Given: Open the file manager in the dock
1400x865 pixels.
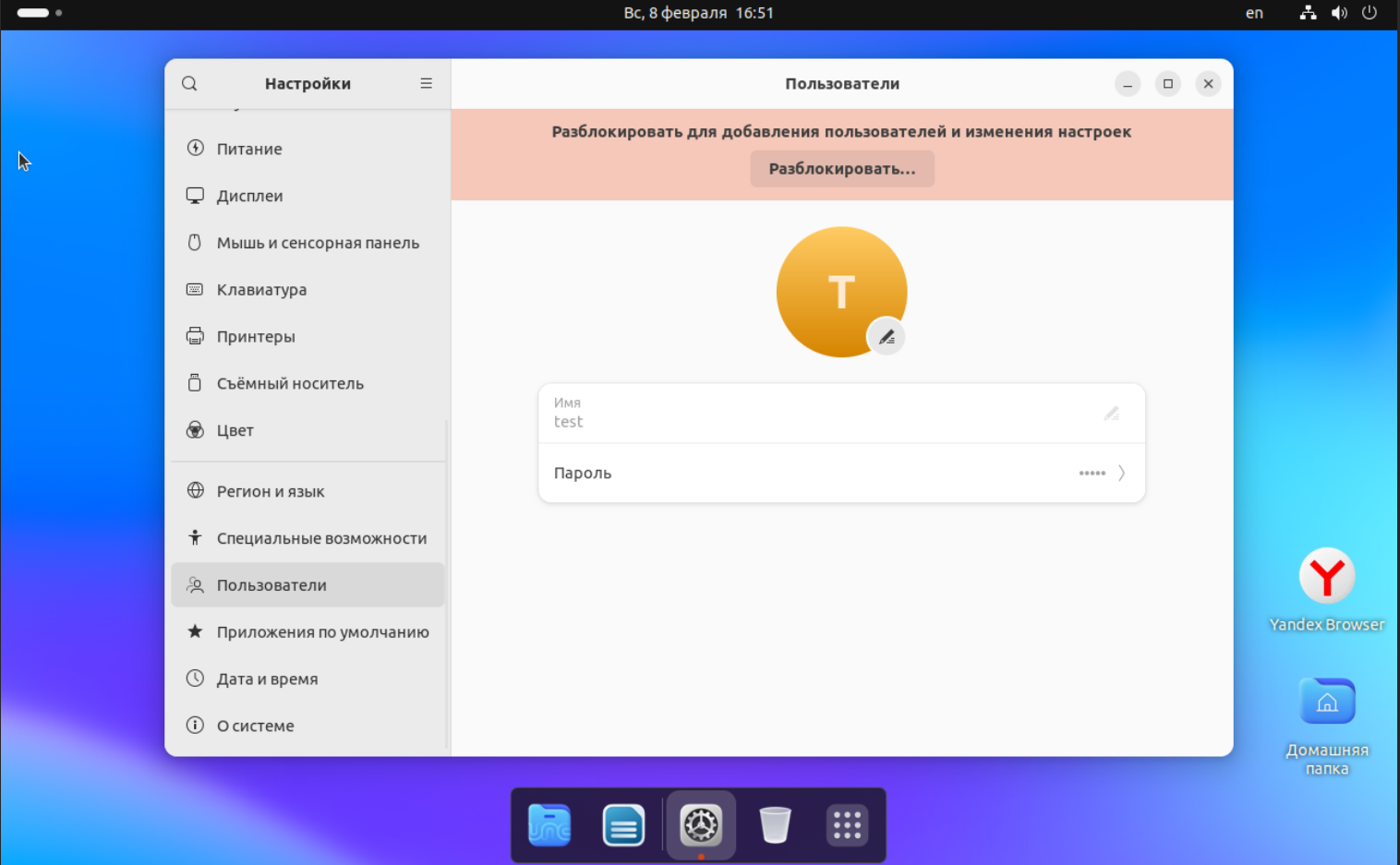Looking at the screenshot, I should (x=549, y=824).
